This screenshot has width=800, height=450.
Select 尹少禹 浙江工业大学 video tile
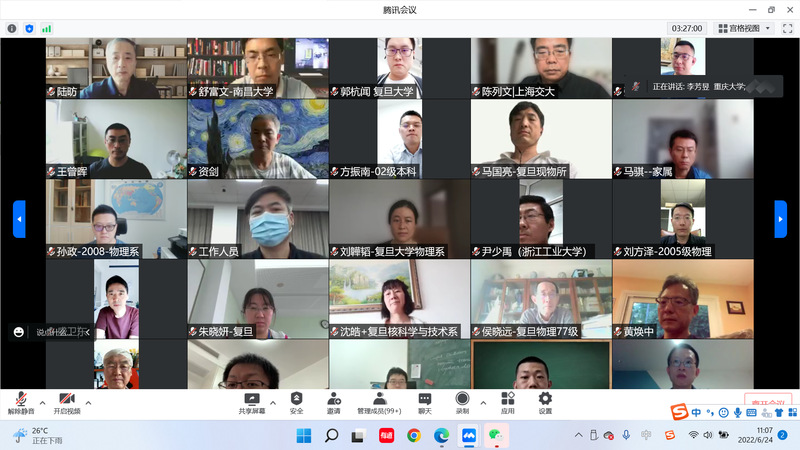[x=541, y=219]
